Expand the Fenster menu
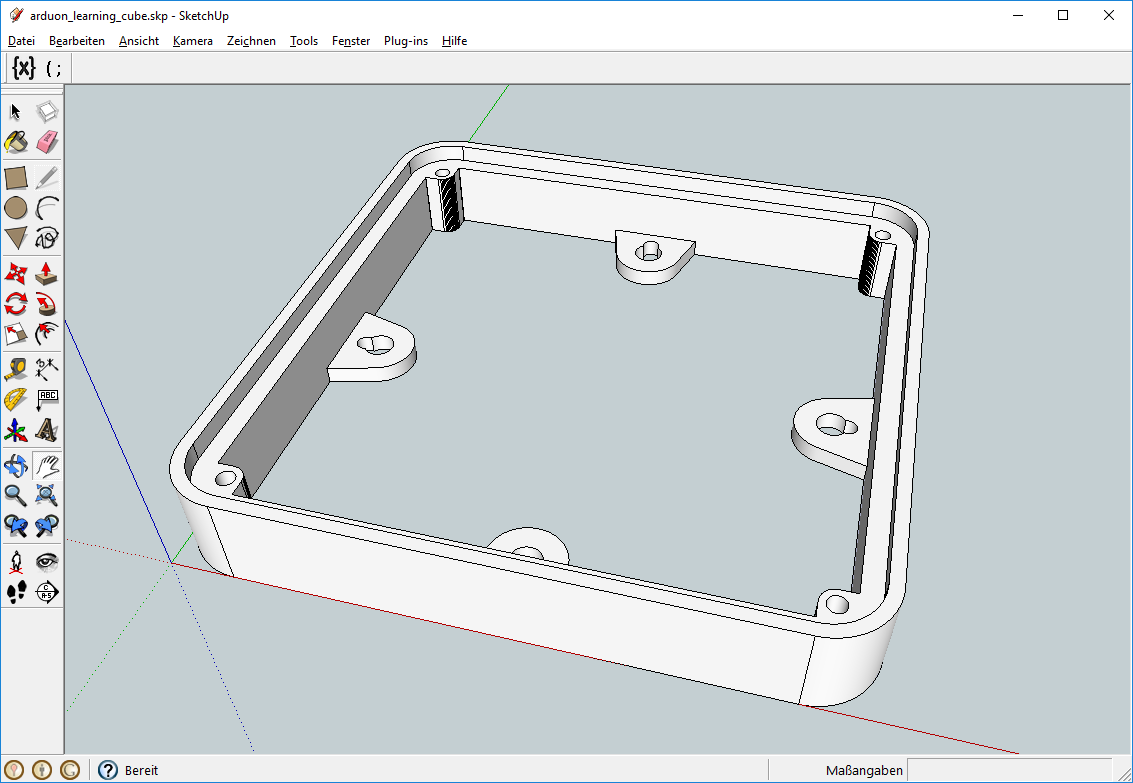This screenshot has width=1133, height=783. tap(351, 41)
